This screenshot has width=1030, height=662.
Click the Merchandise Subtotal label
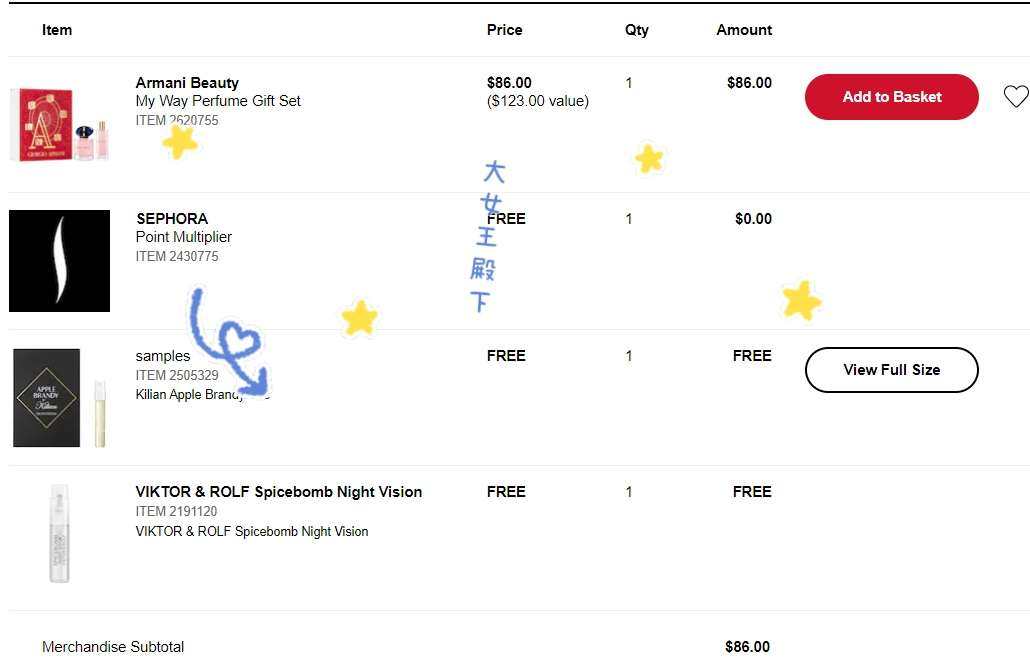point(113,647)
